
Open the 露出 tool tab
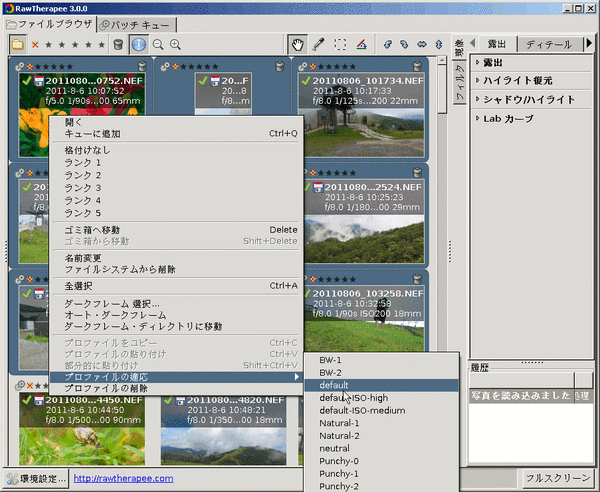497,44
